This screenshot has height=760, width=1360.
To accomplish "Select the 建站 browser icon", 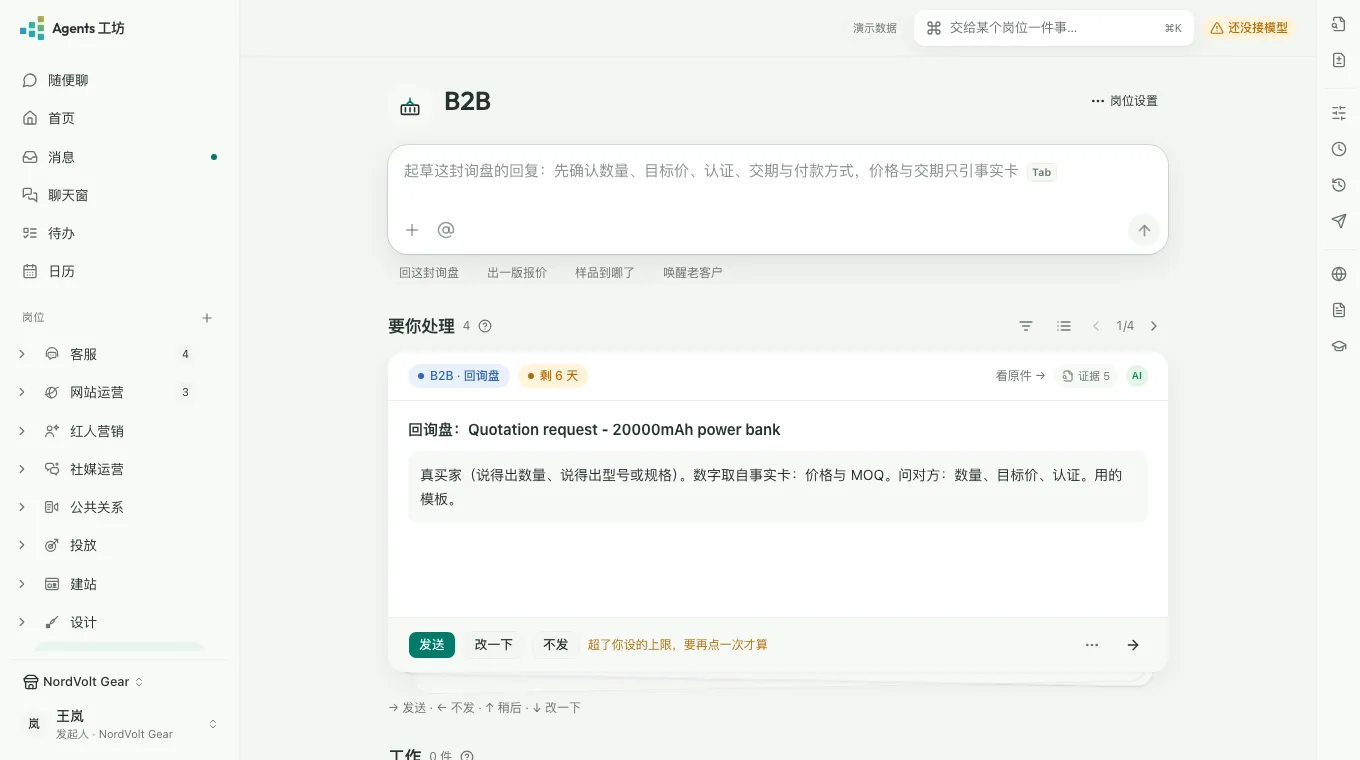I will pyautogui.click(x=52, y=584).
